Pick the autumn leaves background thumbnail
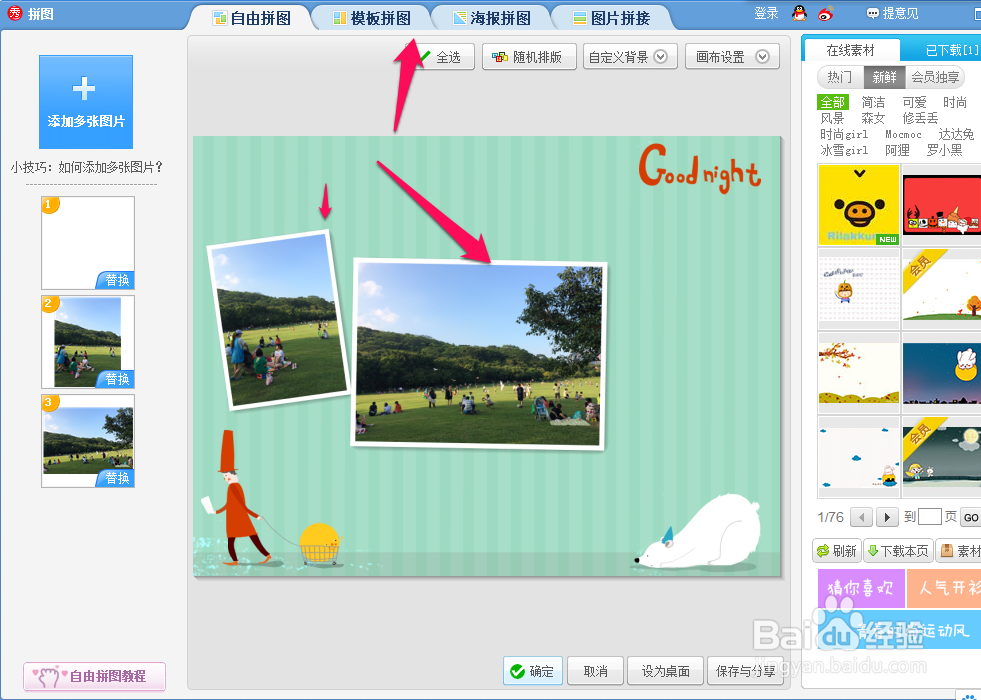981x700 pixels. click(x=859, y=372)
